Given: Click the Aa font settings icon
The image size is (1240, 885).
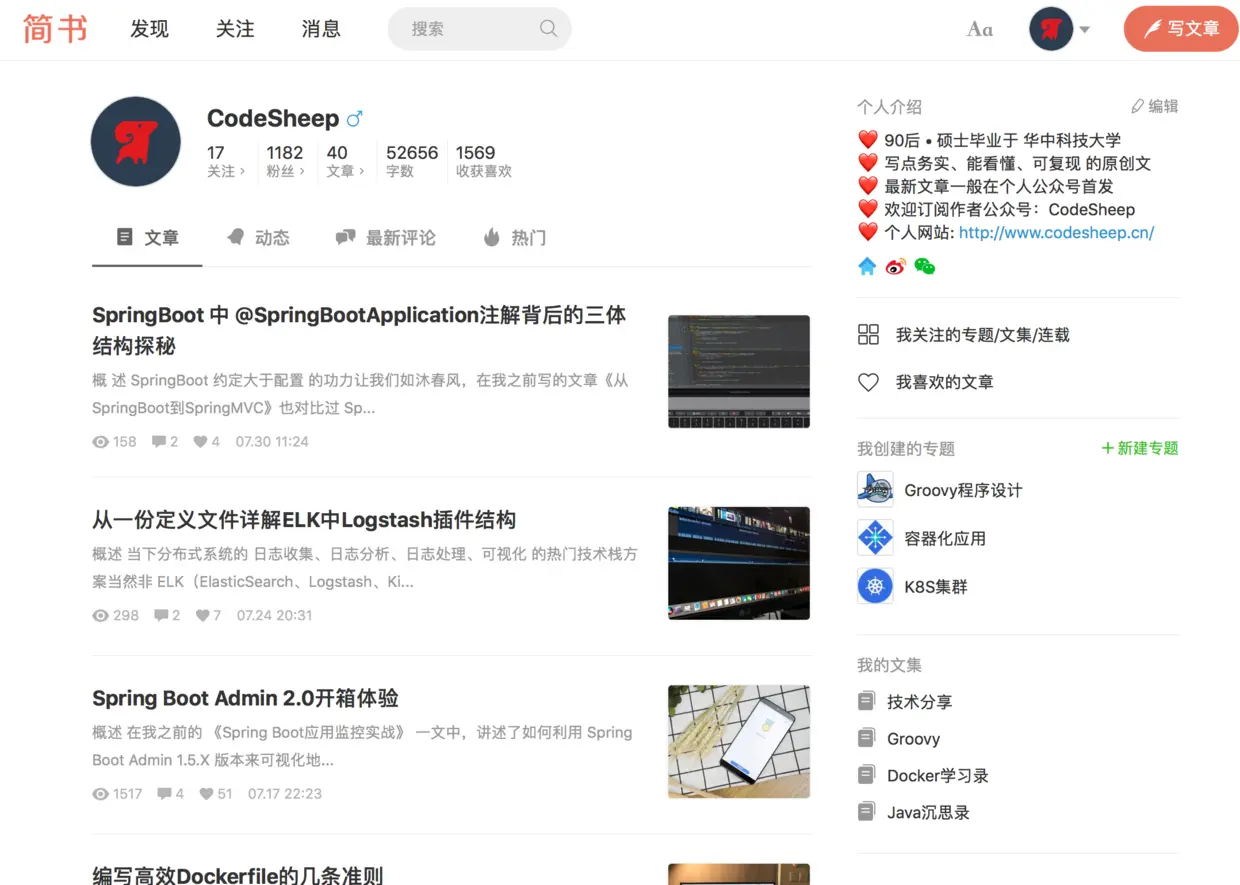Looking at the screenshot, I should 979,29.
